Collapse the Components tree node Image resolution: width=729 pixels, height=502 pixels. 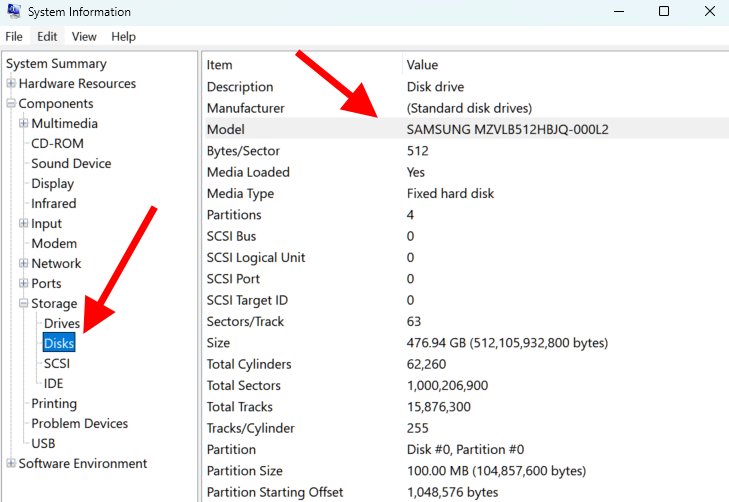click(x=11, y=104)
